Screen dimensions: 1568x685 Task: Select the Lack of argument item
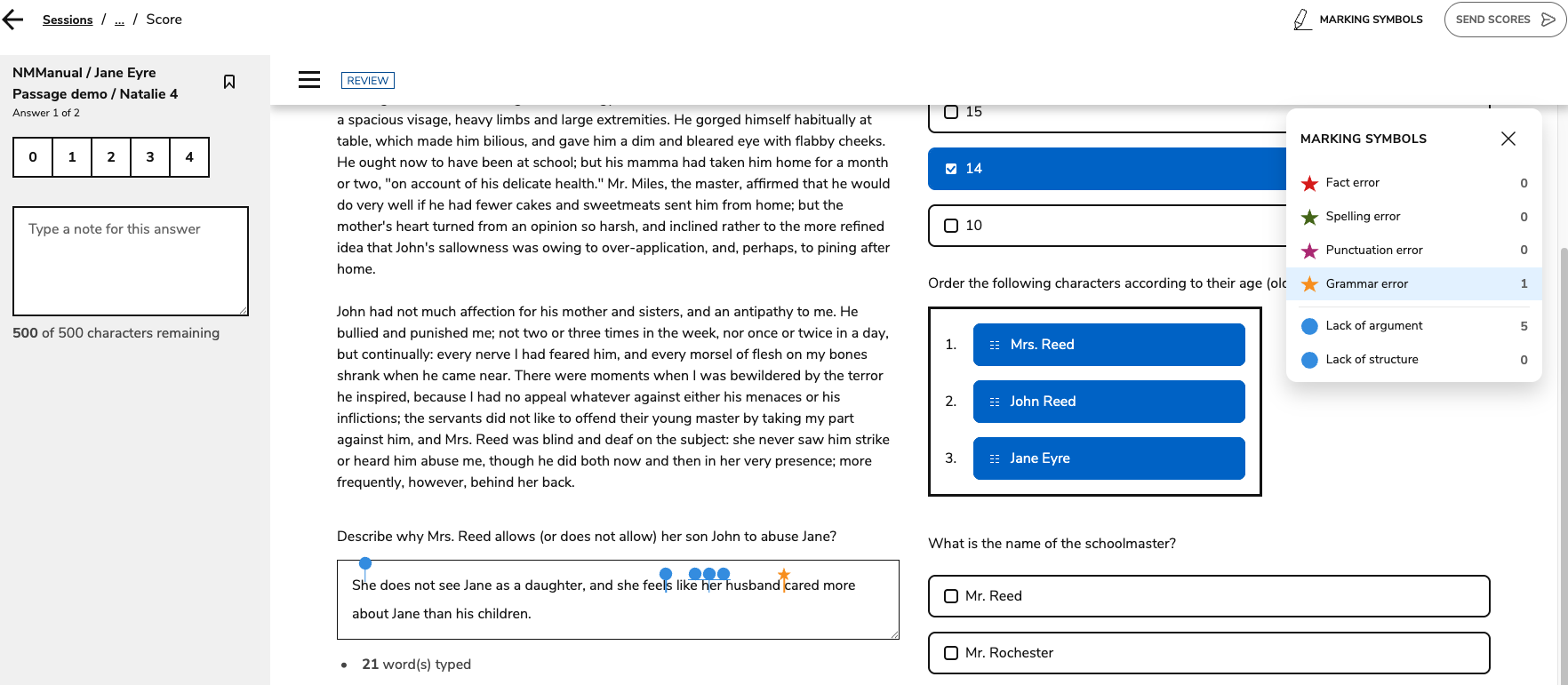(1373, 326)
